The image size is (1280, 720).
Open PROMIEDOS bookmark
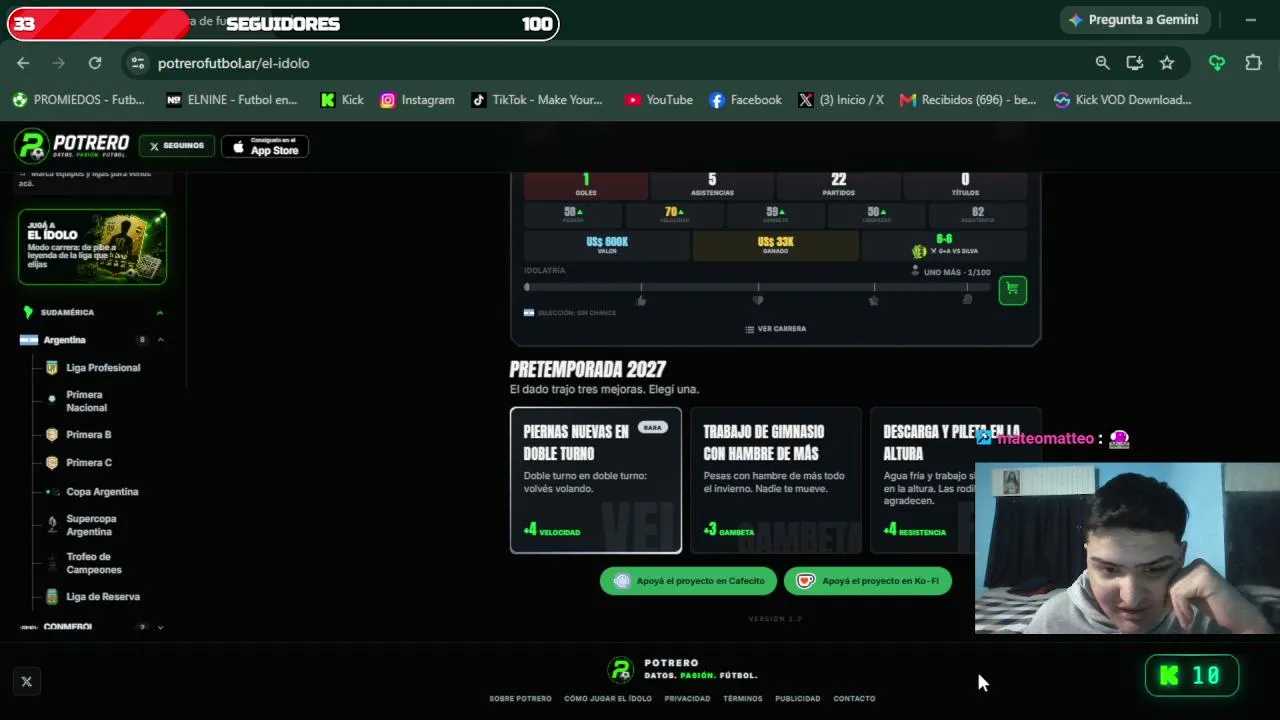coord(79,100)
